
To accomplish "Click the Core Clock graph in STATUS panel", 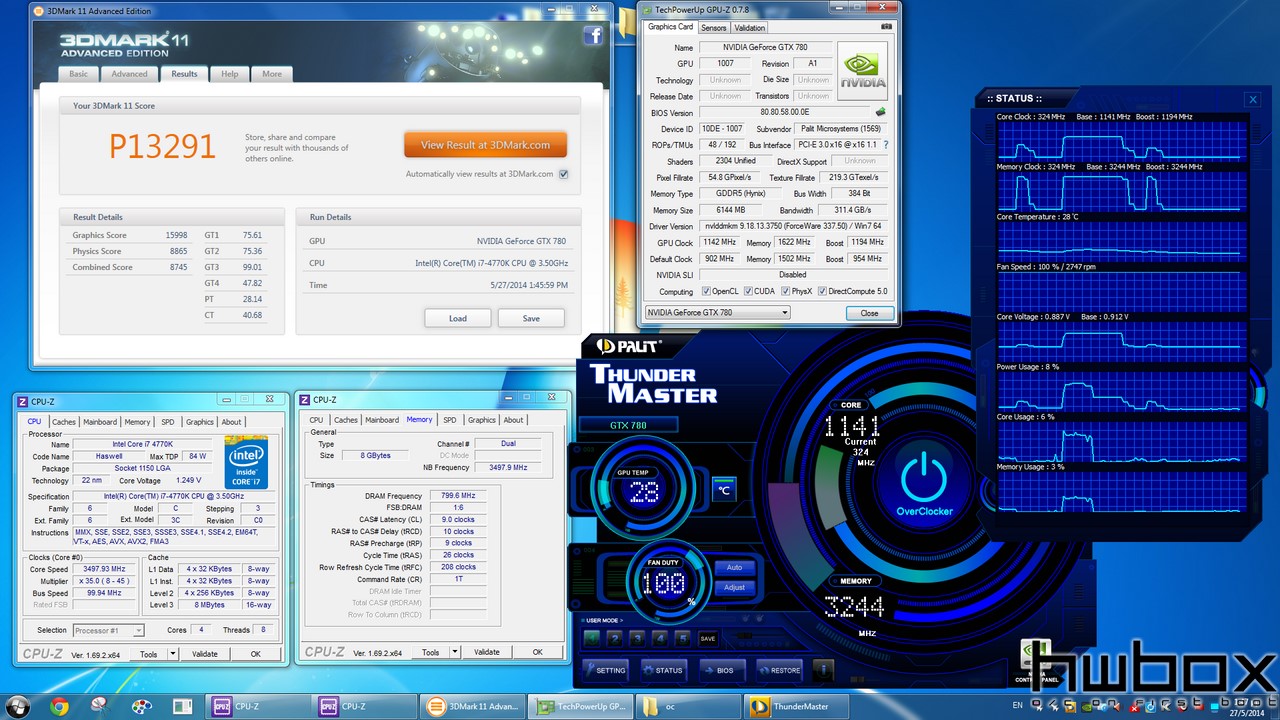I will [x=1122, y=141].
